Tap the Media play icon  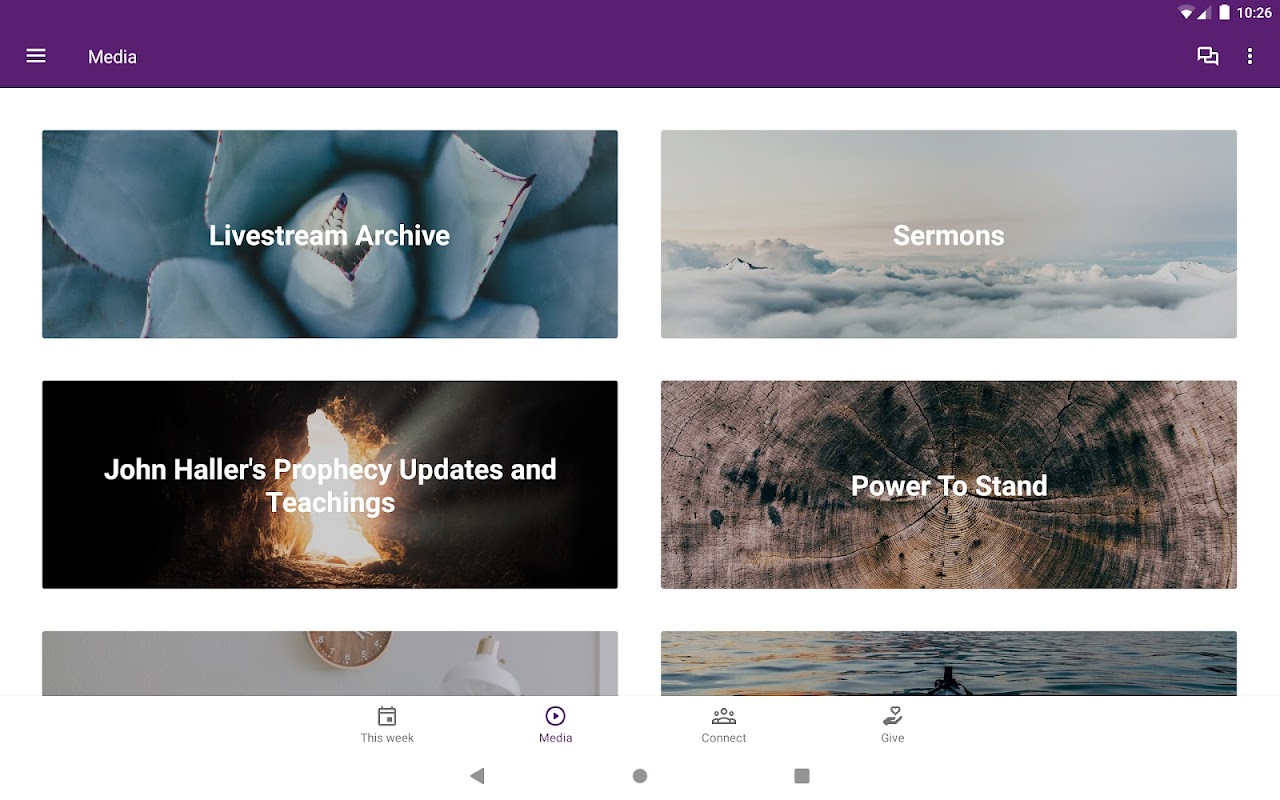tap(555, 716)
